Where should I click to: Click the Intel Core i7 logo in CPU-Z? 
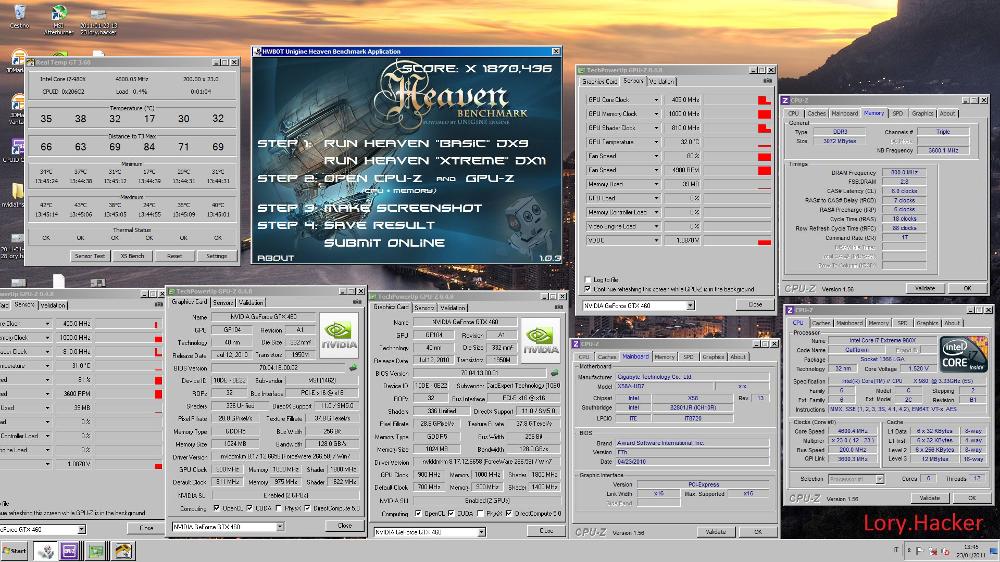pos(964,355)
